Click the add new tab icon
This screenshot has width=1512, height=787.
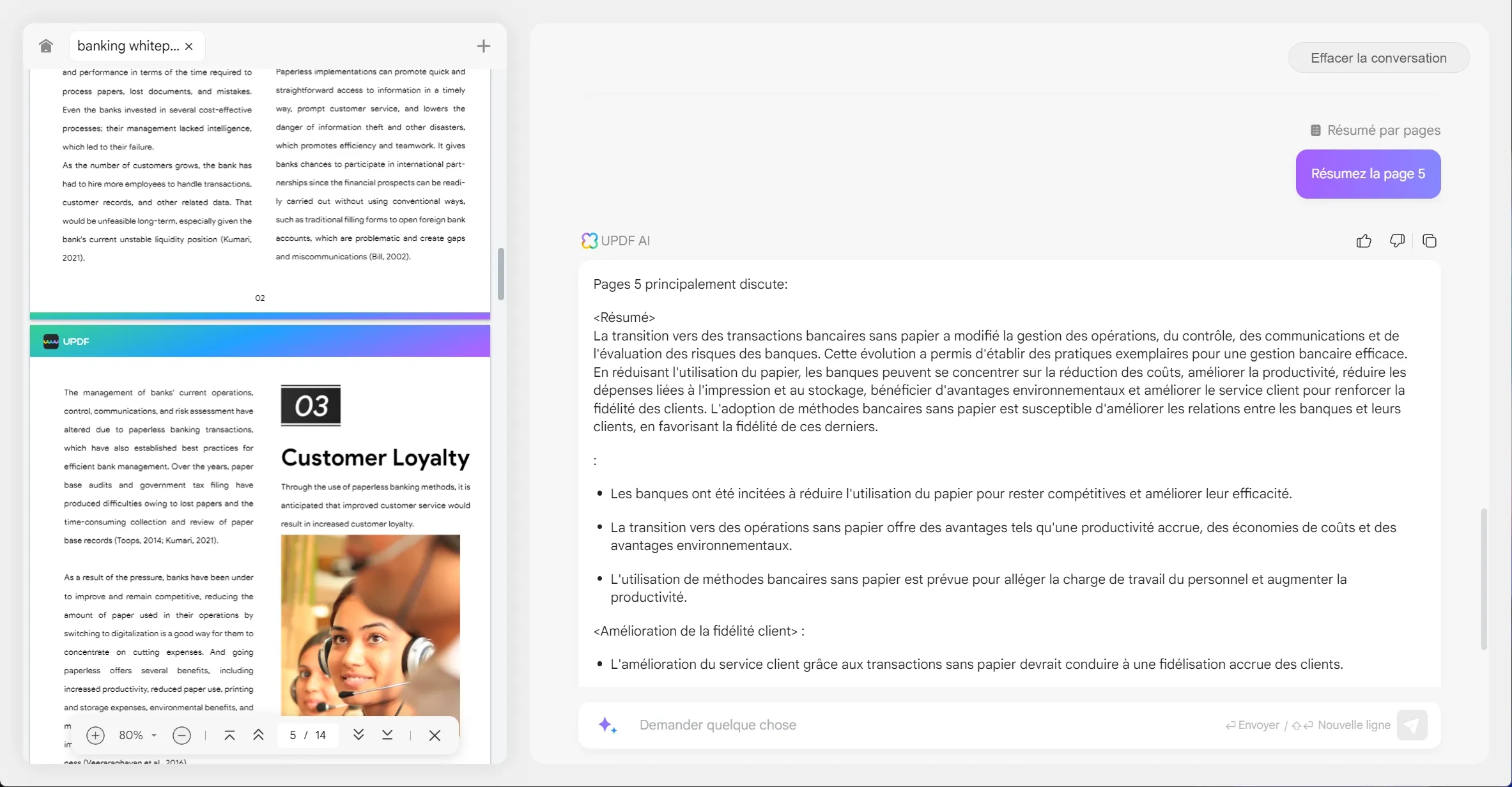[483, 46]
